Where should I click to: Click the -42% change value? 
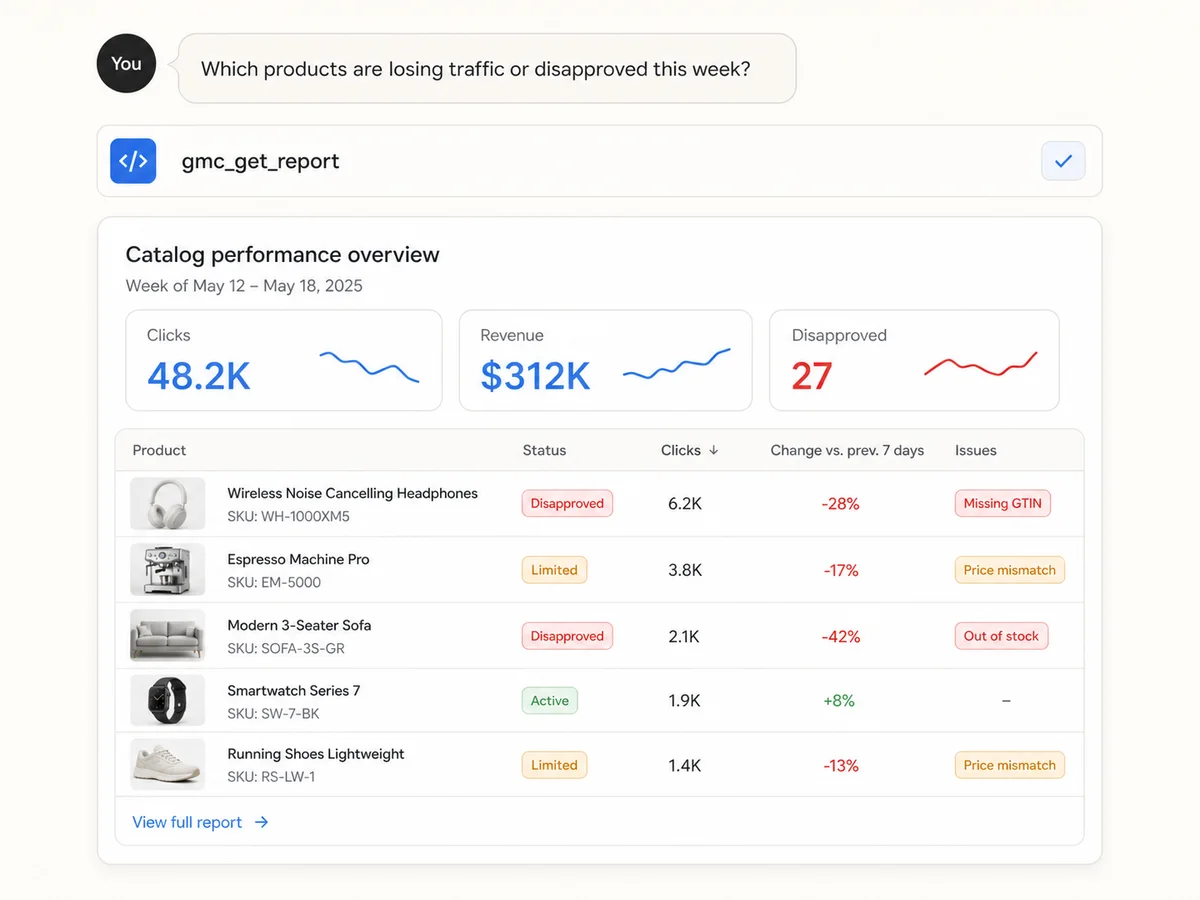[840, 636]
